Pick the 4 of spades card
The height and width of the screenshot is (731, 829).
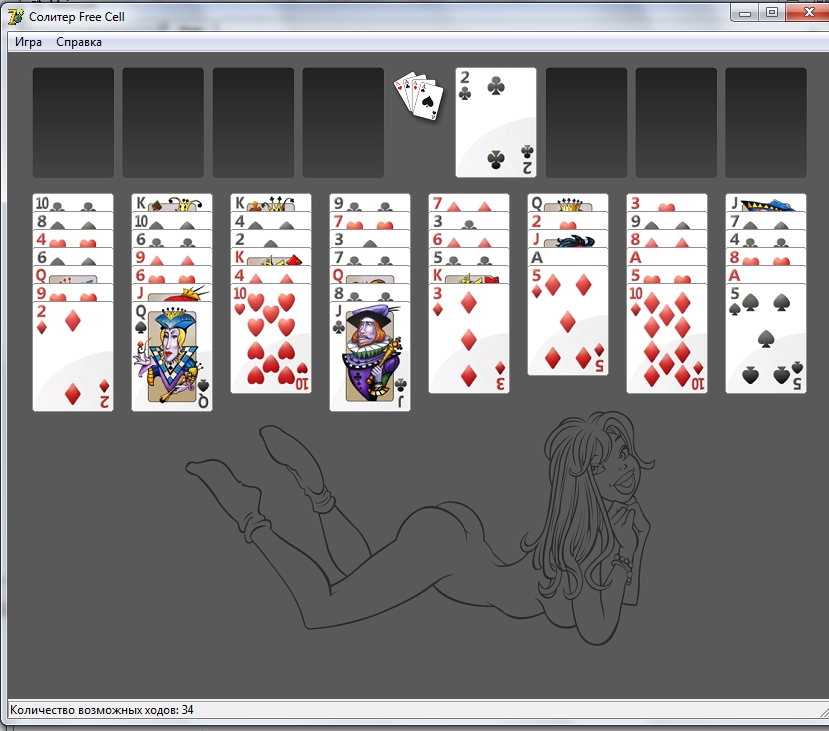coord(271,221)
